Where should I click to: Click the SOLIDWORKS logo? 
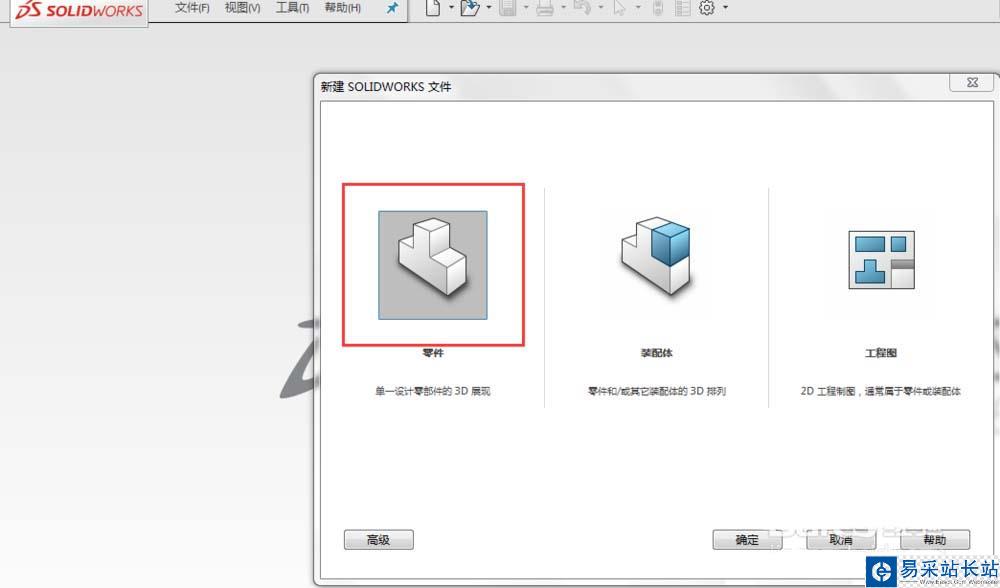pos(79,10)
